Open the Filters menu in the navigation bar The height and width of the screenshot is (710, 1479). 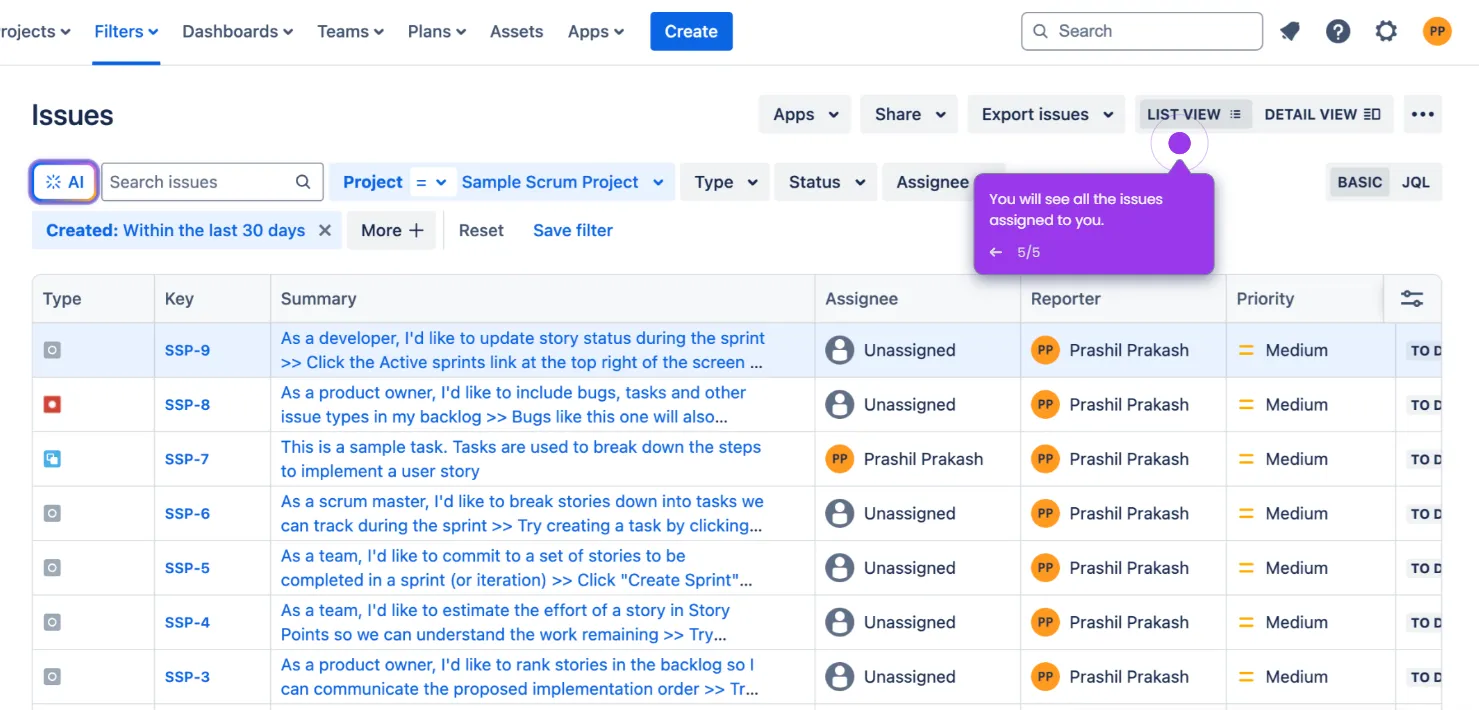coord(125,31)
